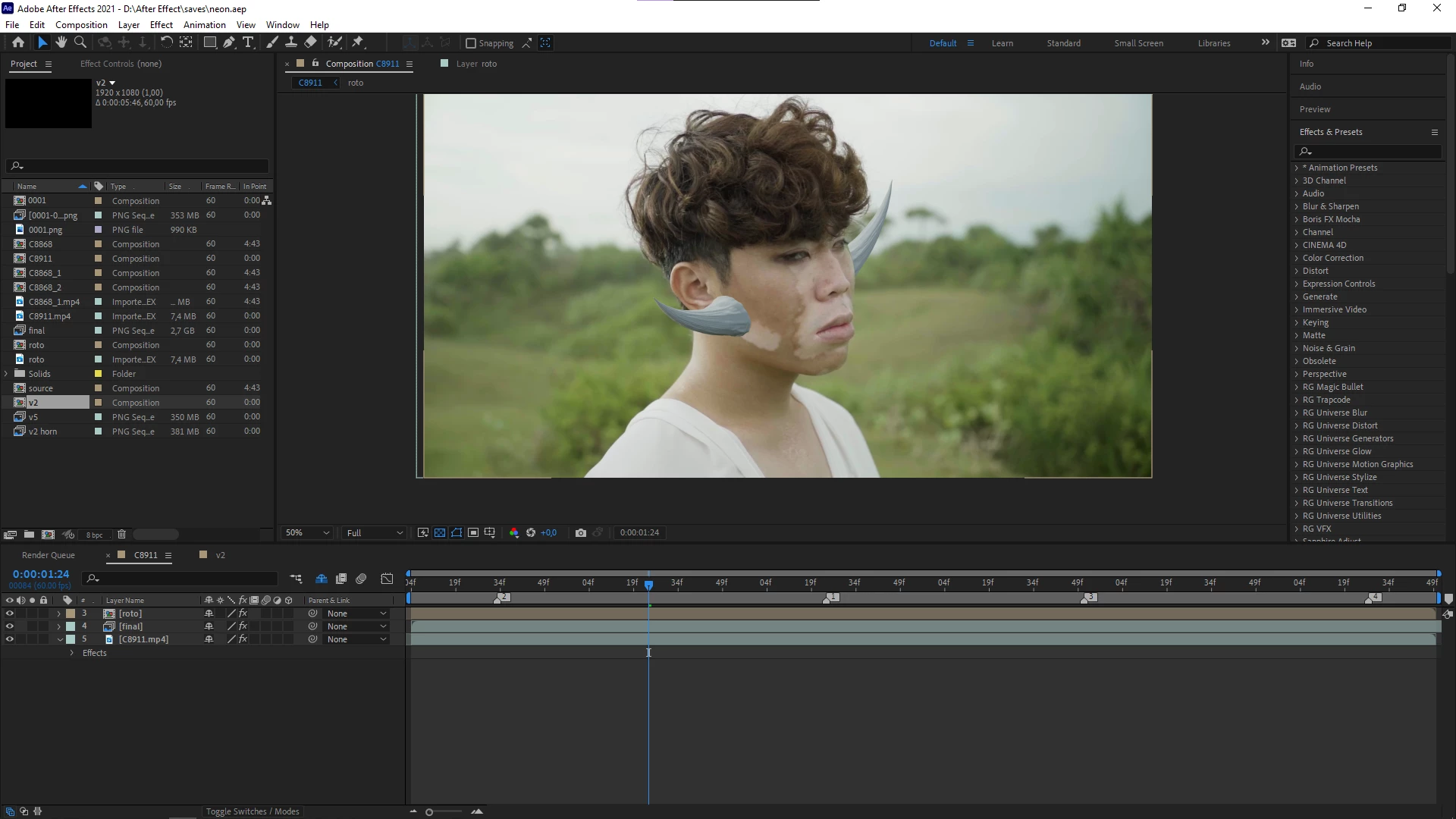Select the Horizontal Type tool

248,42
